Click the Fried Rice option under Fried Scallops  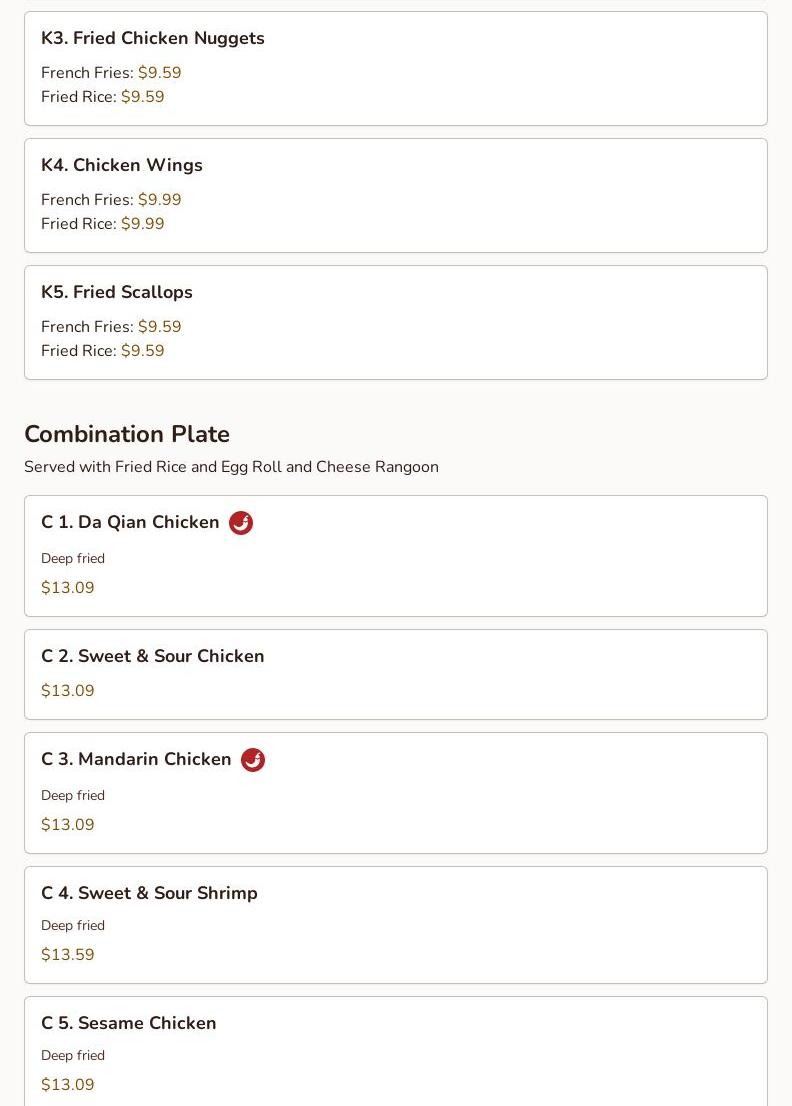(78, 351)
